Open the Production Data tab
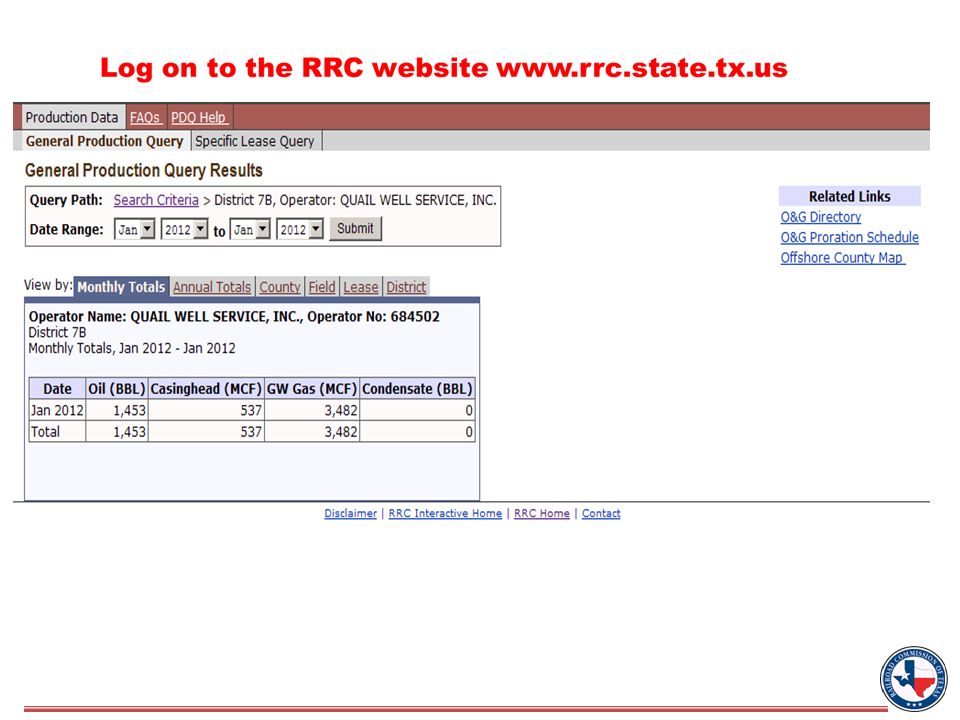This screenshot has height=720, width=960. coord(72,117)
